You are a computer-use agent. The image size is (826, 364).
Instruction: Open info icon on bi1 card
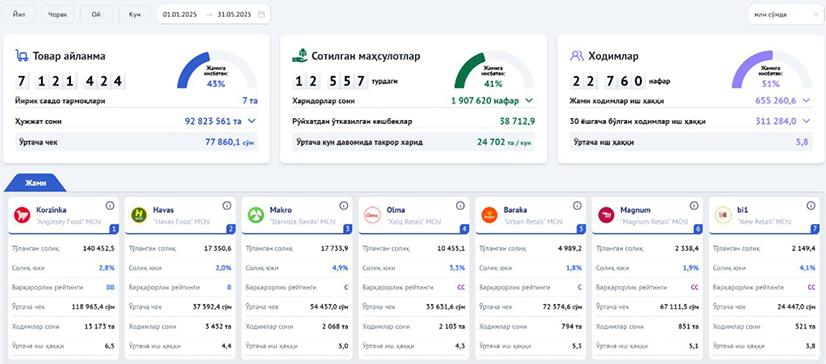(811, 205)
